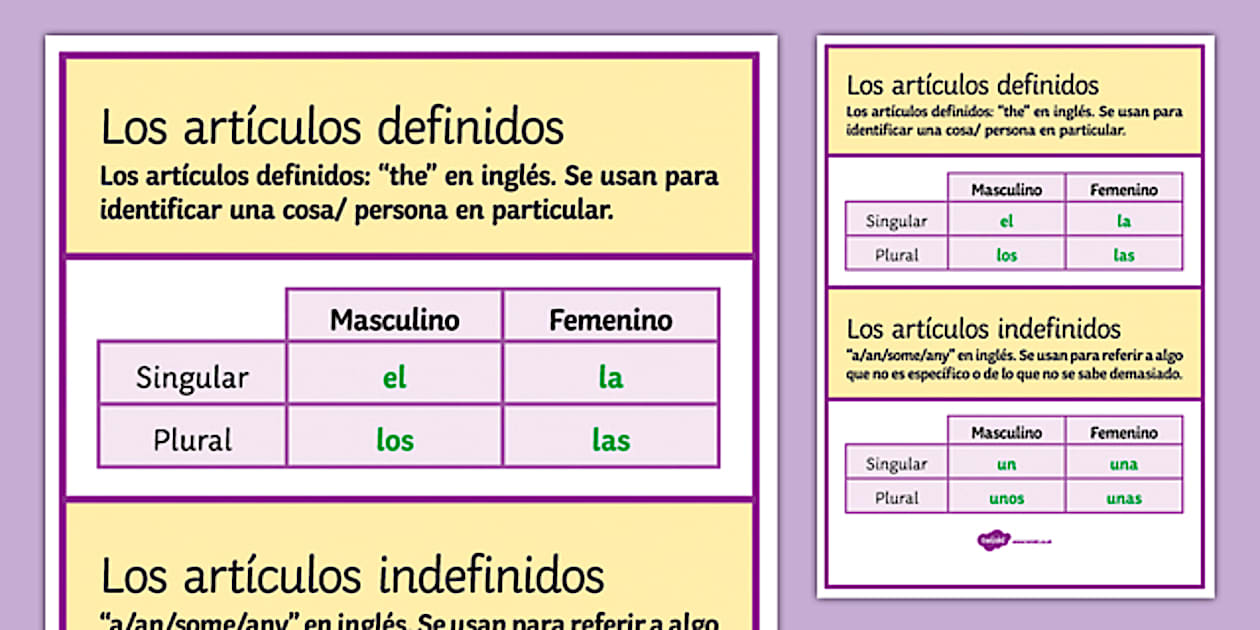Click the "Los artículos indefinidos" heading
Screen dimensions: 1260x630
pos(352,576)
